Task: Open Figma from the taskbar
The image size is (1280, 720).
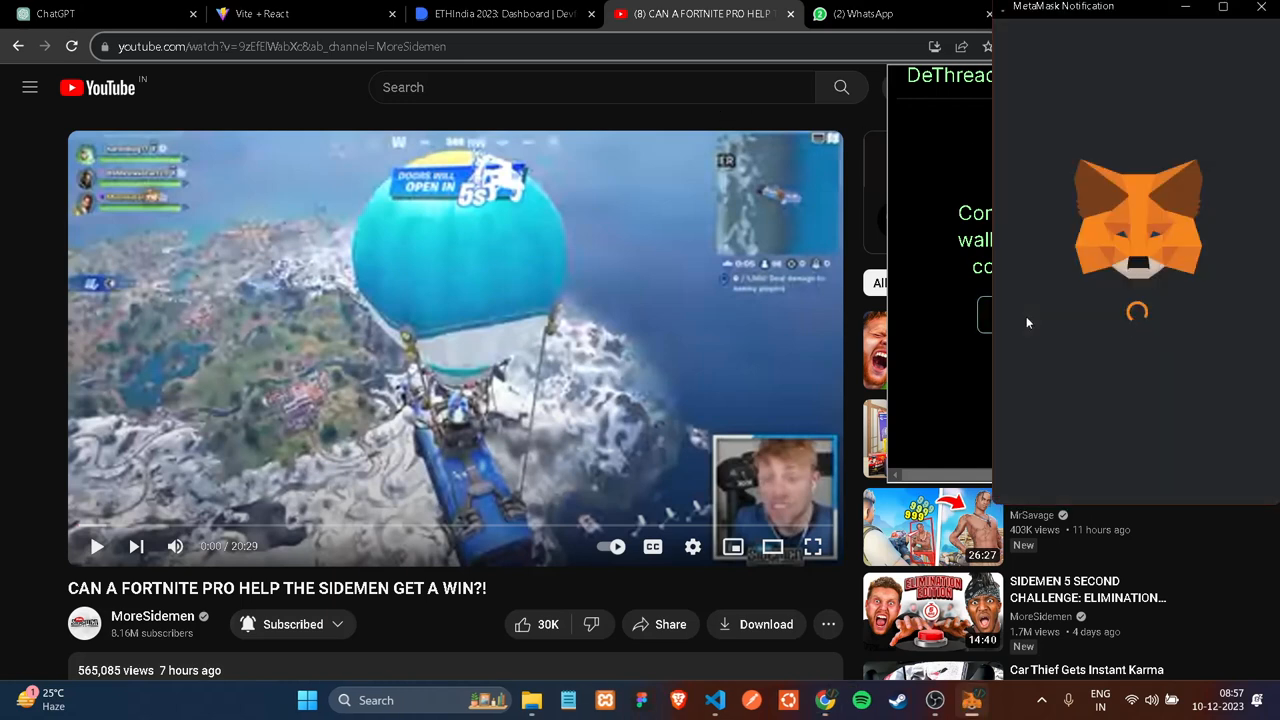Action: click(642, 700)
